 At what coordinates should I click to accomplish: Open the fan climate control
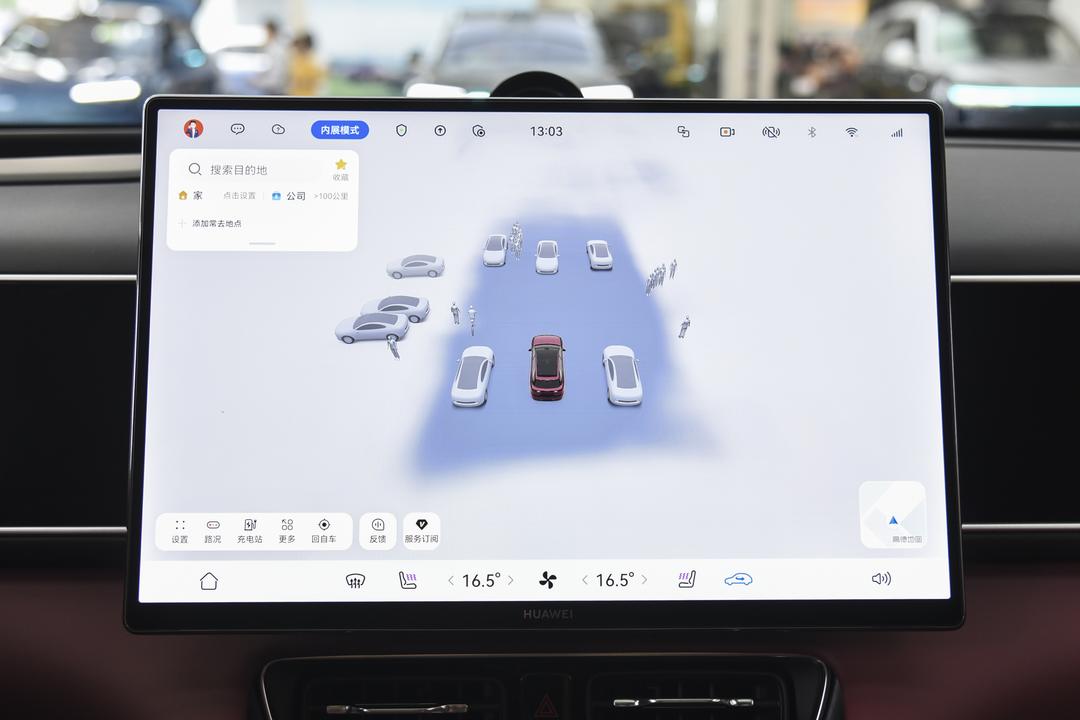click(548, 580)
